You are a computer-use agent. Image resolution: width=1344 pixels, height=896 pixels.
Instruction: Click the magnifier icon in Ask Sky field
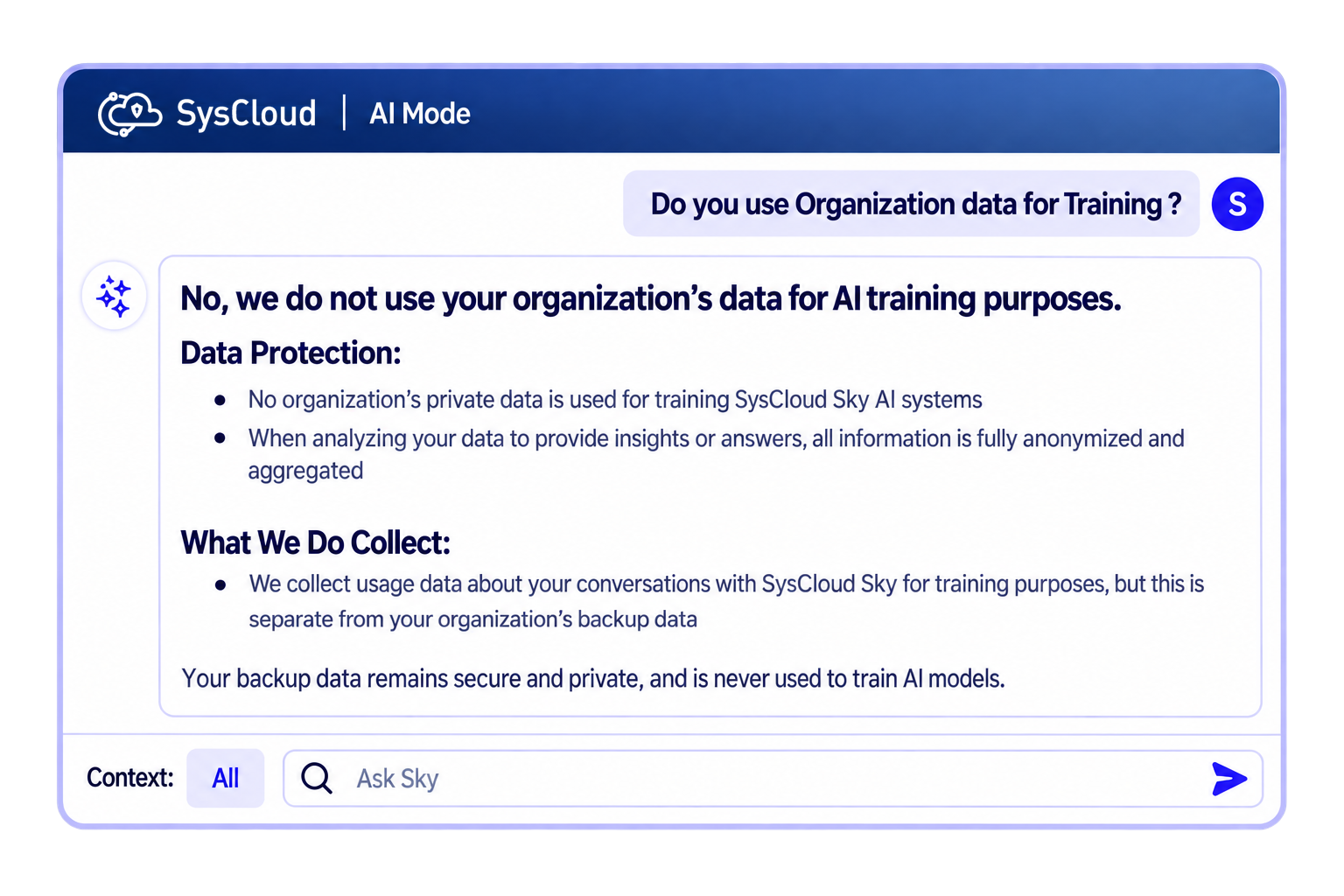[317, 778]
